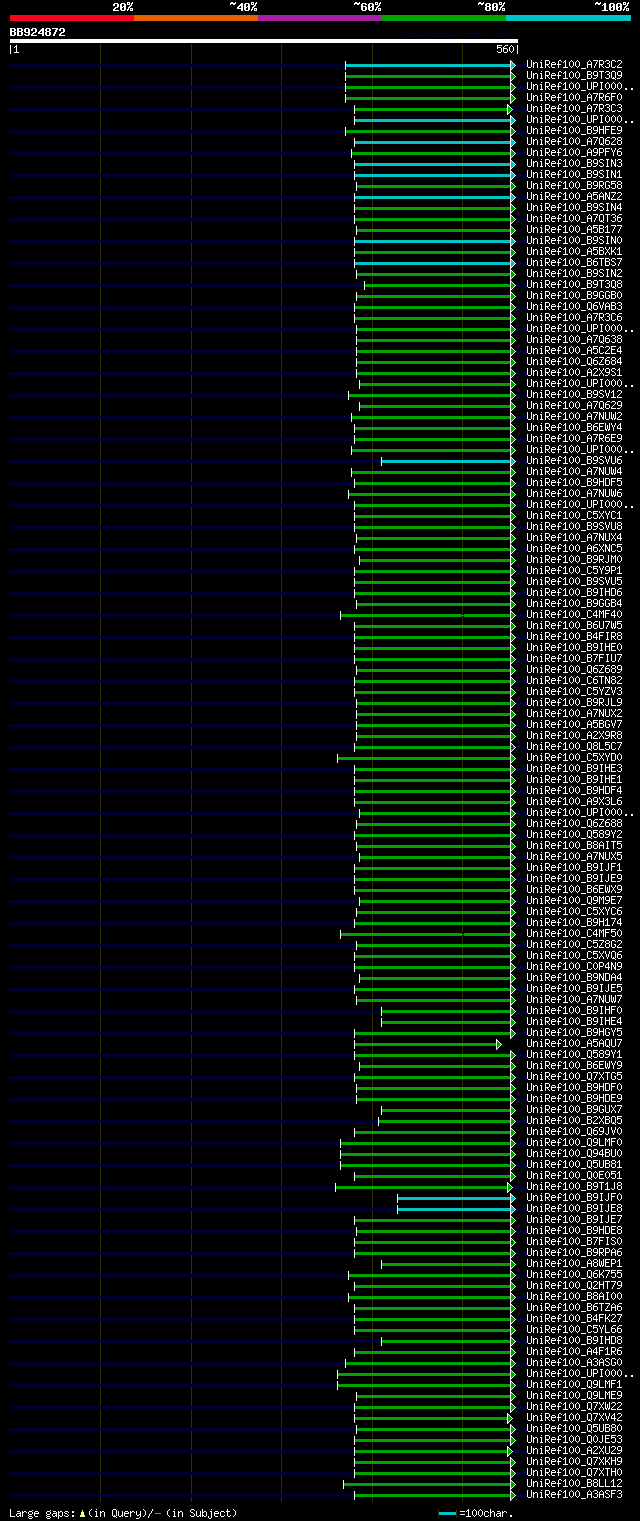The width and height of the screenshot is (640, 1521).
Task: Choose the UniRef100_B9SV12 hit label
Action: 574,395
